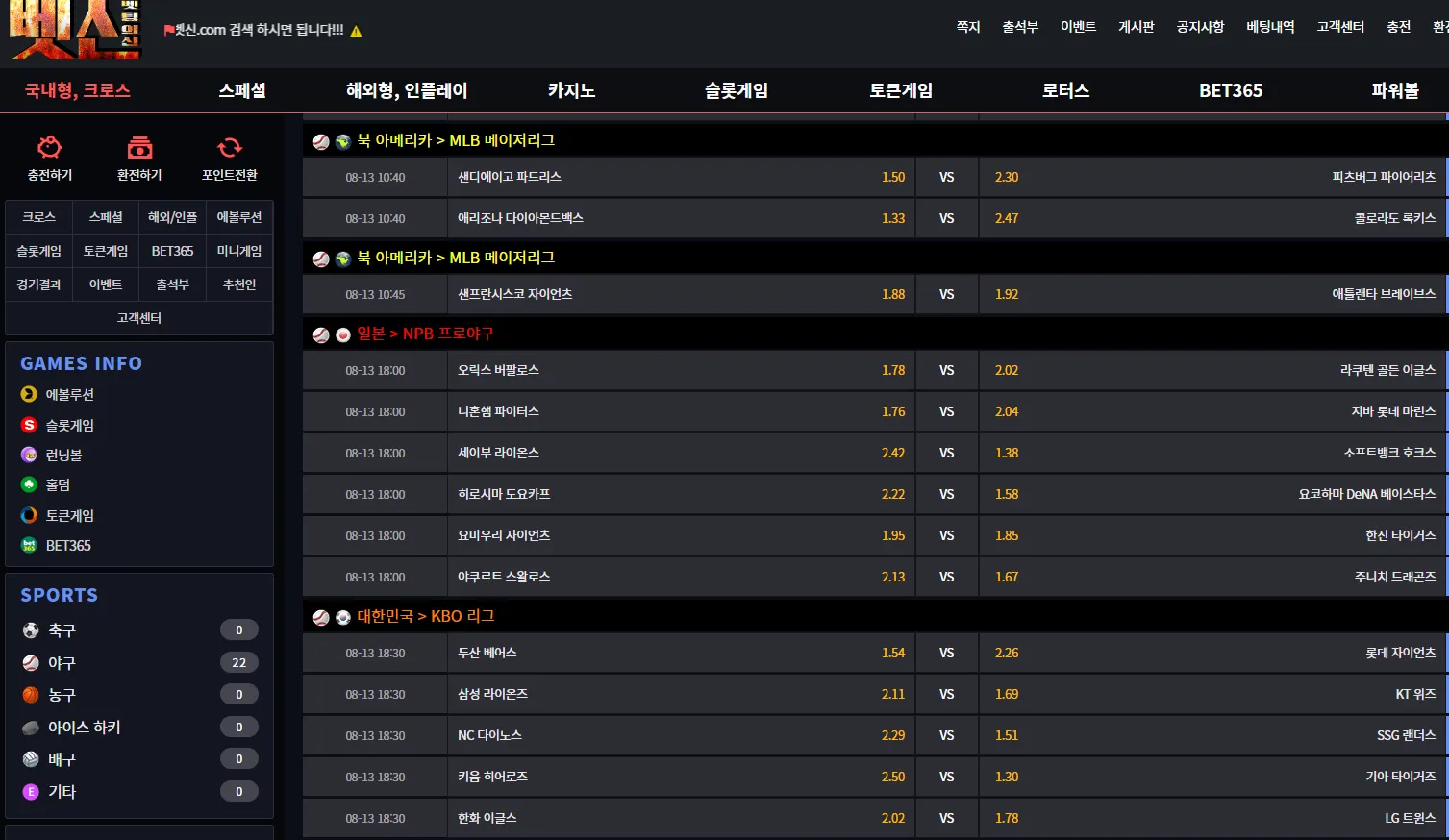This screenshot has height=840, width=1449.
Task: Click the 야구 baseball icon in Sports
Action: coord(31,663)
